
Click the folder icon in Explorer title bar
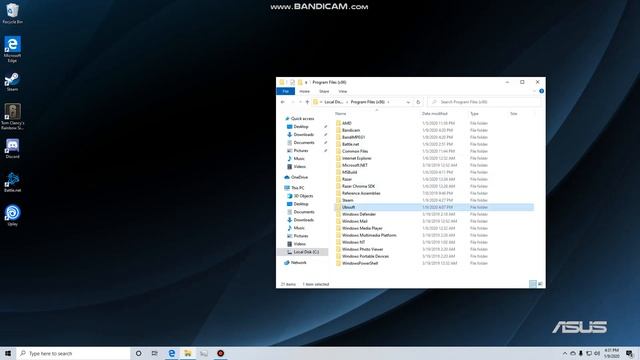pyautogui.click(x=282, y=82)
